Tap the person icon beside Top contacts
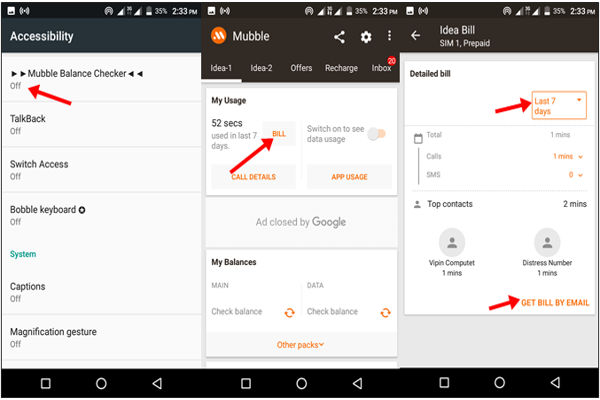 coord(417,204)
